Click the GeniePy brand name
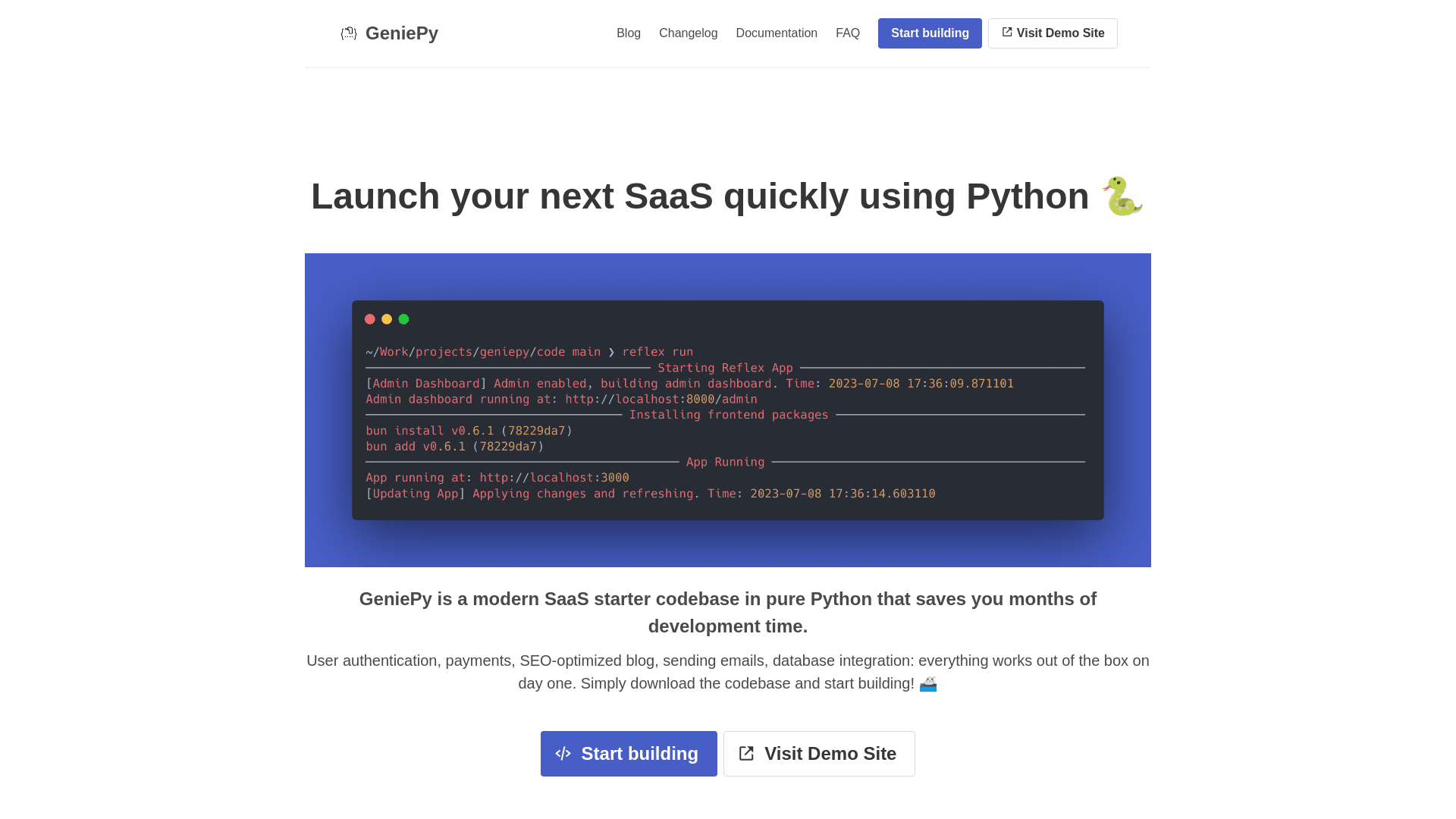This screenshot has height=819, width=1456. (x=401, y=33)
